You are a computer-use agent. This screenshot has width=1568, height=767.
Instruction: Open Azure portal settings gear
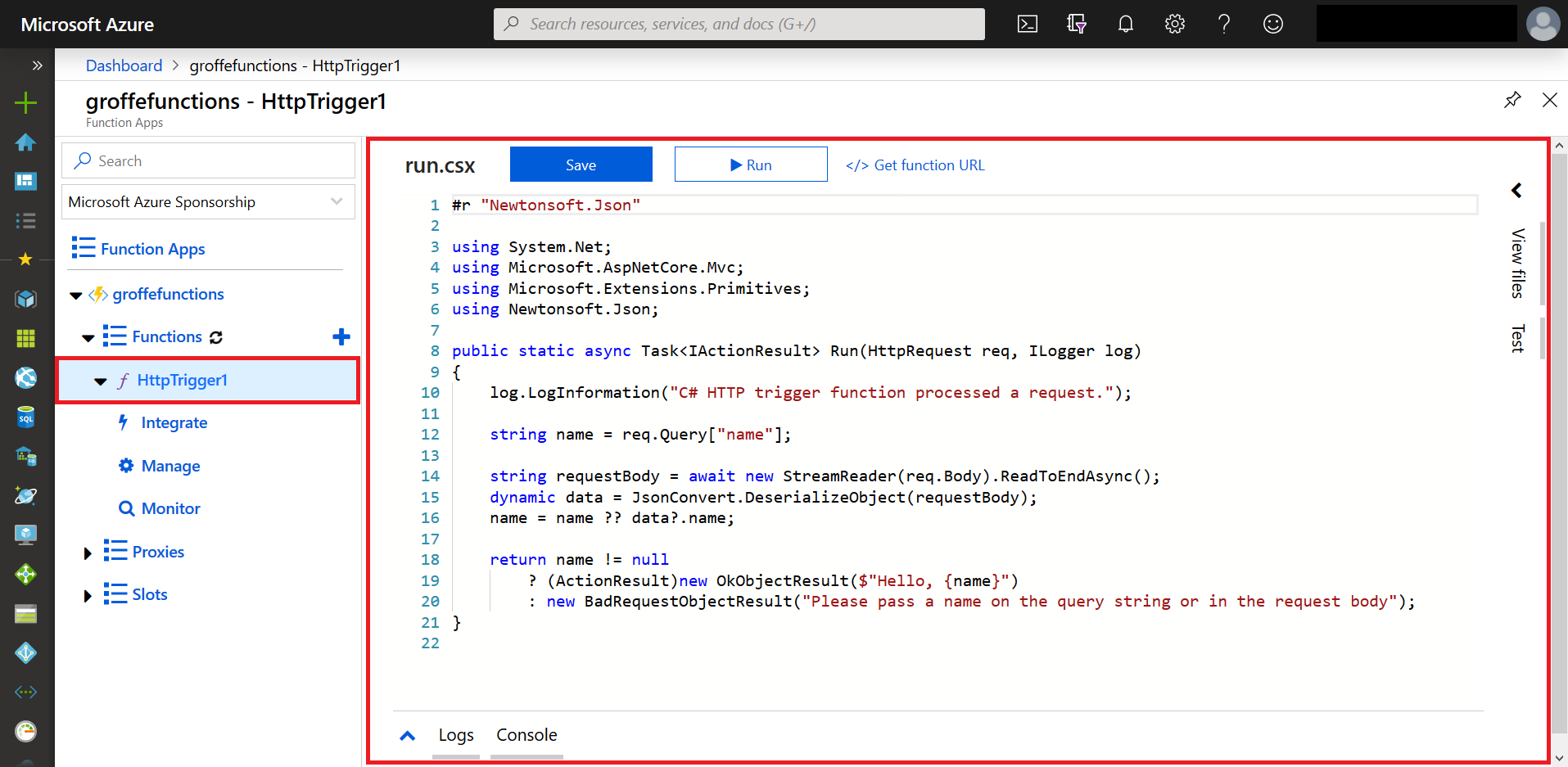click(x=1175, y=24)
